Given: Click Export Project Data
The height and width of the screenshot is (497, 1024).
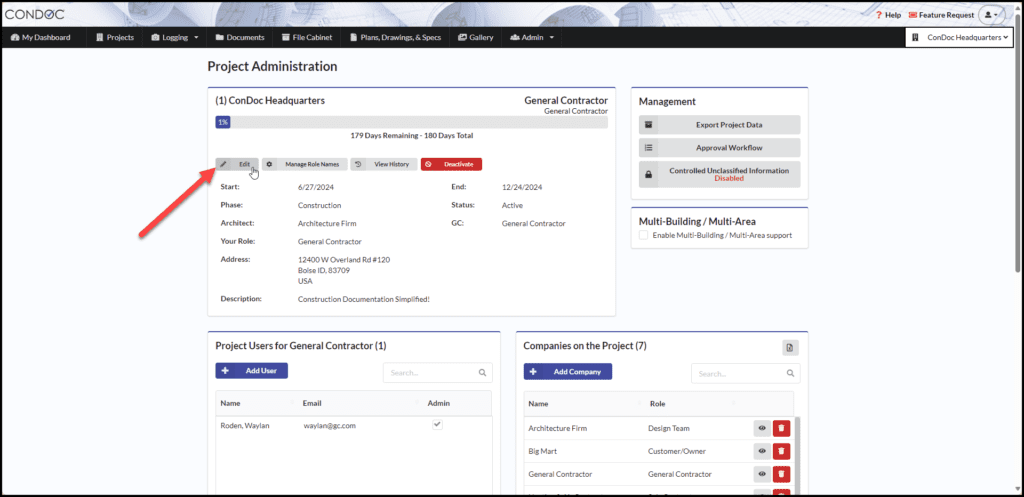Looking at the screenshot, I should tap(719, 125).
